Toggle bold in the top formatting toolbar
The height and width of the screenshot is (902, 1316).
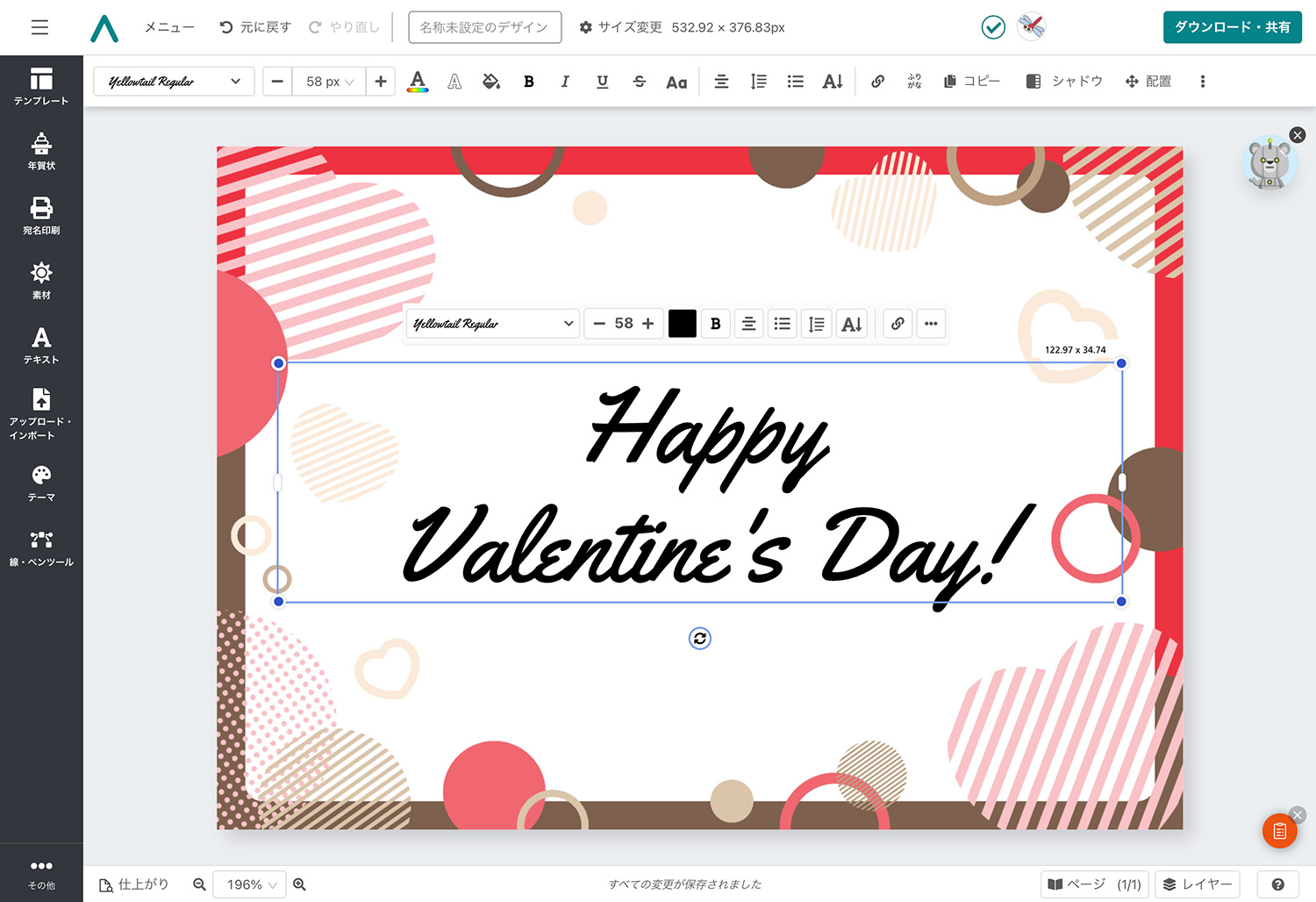point(529,82)
